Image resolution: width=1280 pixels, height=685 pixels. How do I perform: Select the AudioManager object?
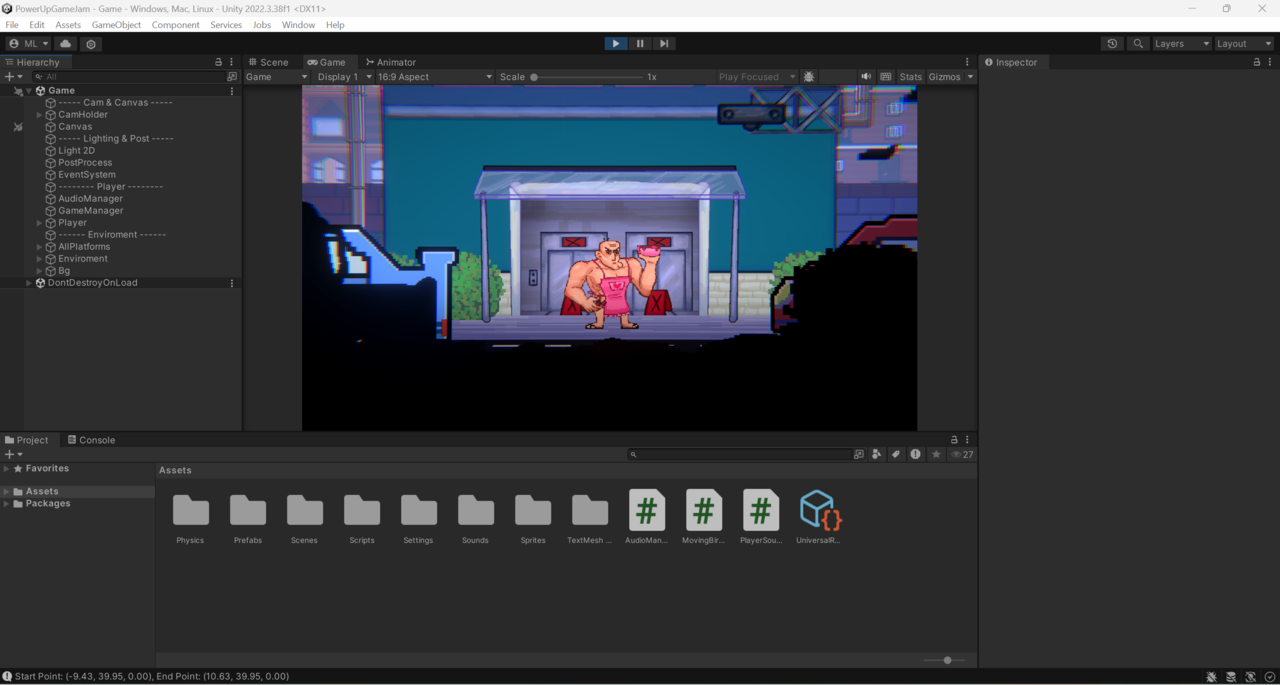click(x=90, y=199)
